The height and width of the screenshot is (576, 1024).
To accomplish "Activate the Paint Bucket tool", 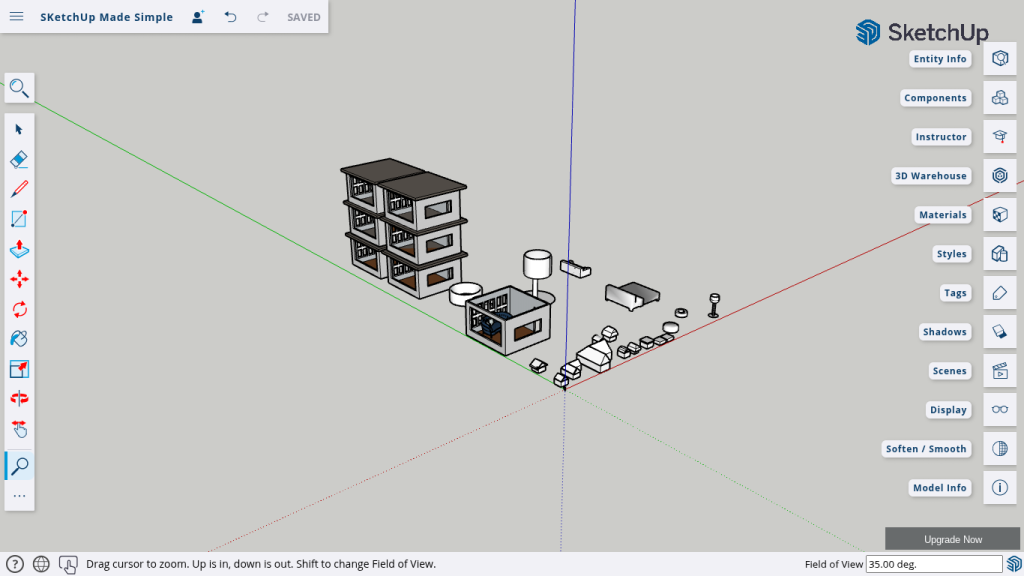I will pos(19,339).
